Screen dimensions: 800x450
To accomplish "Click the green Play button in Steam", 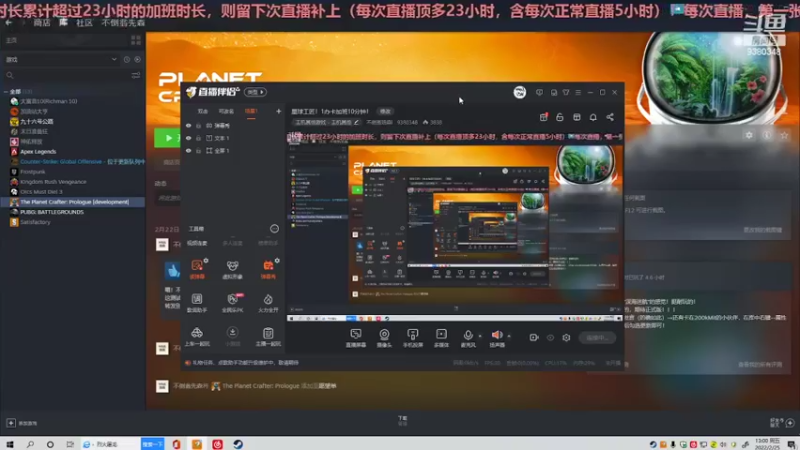I will coord(167,138).
